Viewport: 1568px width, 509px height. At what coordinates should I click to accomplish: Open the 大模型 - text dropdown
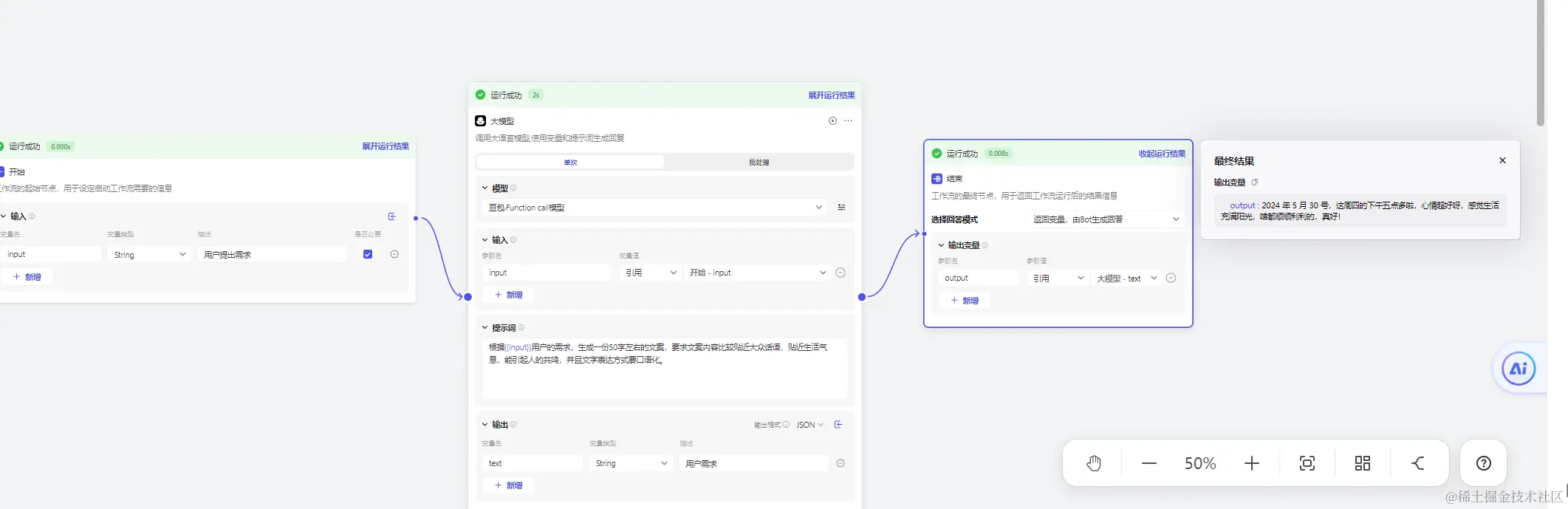click(x=1126, y=278)
